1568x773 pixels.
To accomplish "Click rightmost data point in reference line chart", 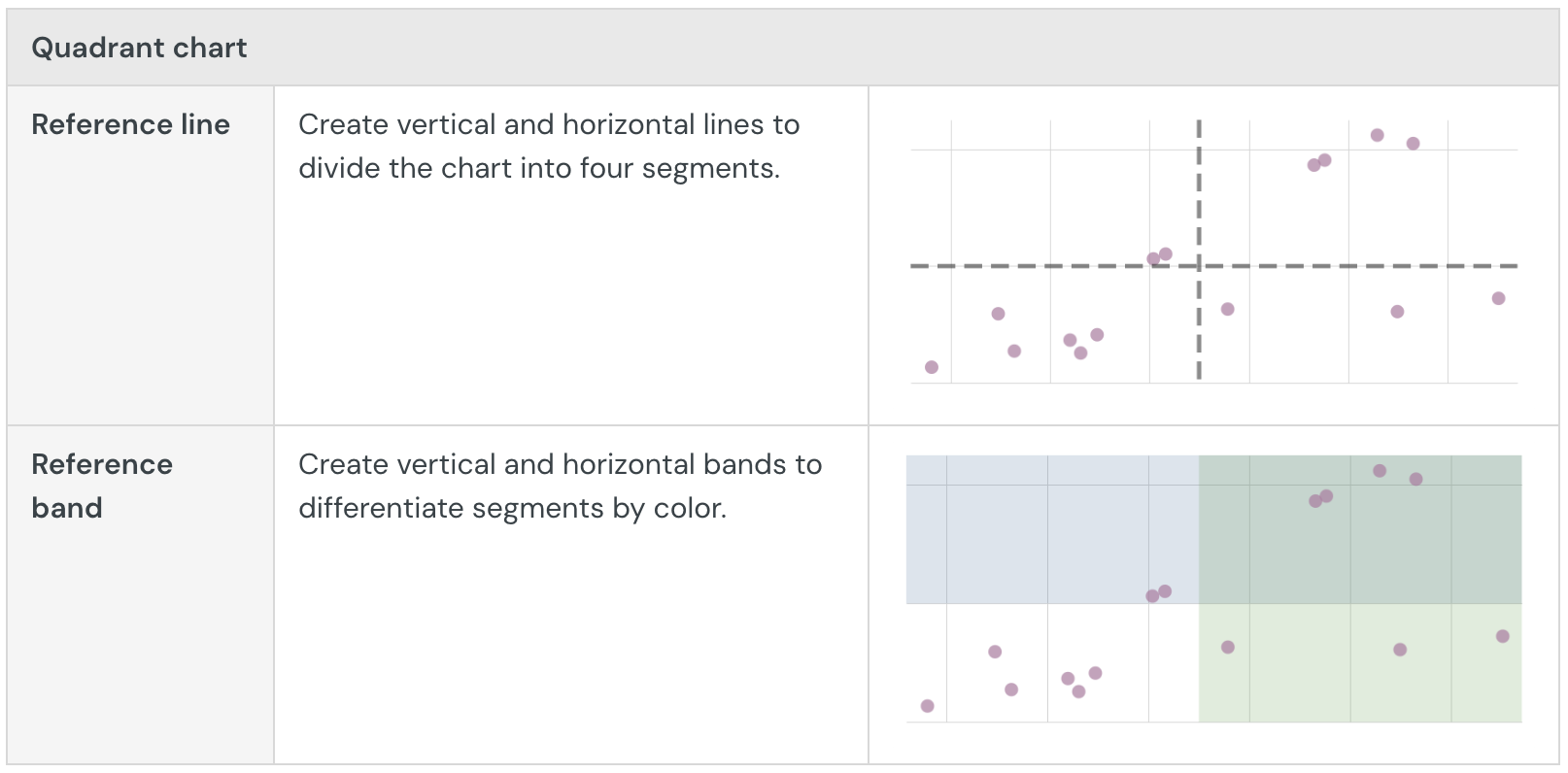I will 1498,298.
